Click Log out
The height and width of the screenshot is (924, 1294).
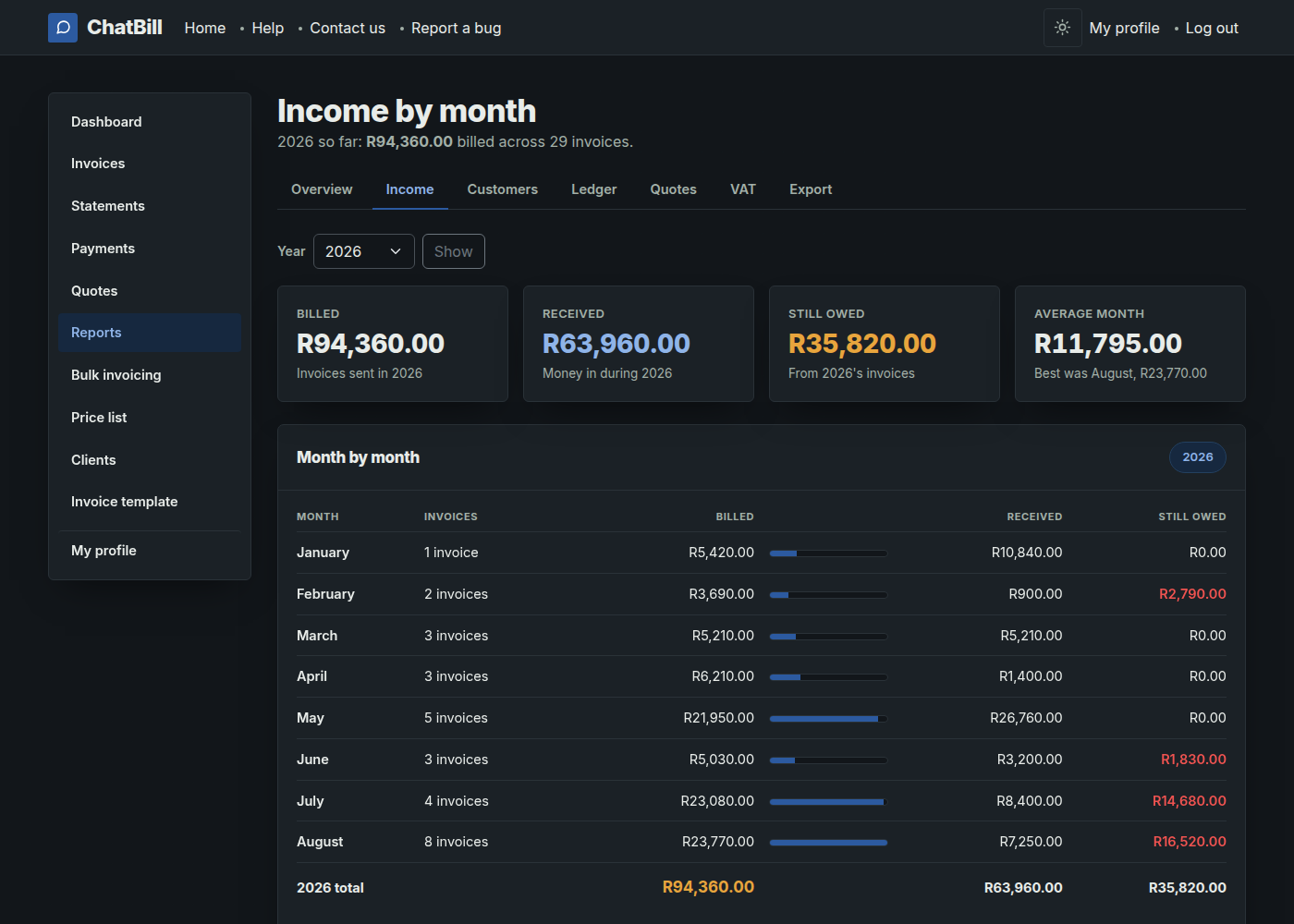click(x=1212, y=28)
